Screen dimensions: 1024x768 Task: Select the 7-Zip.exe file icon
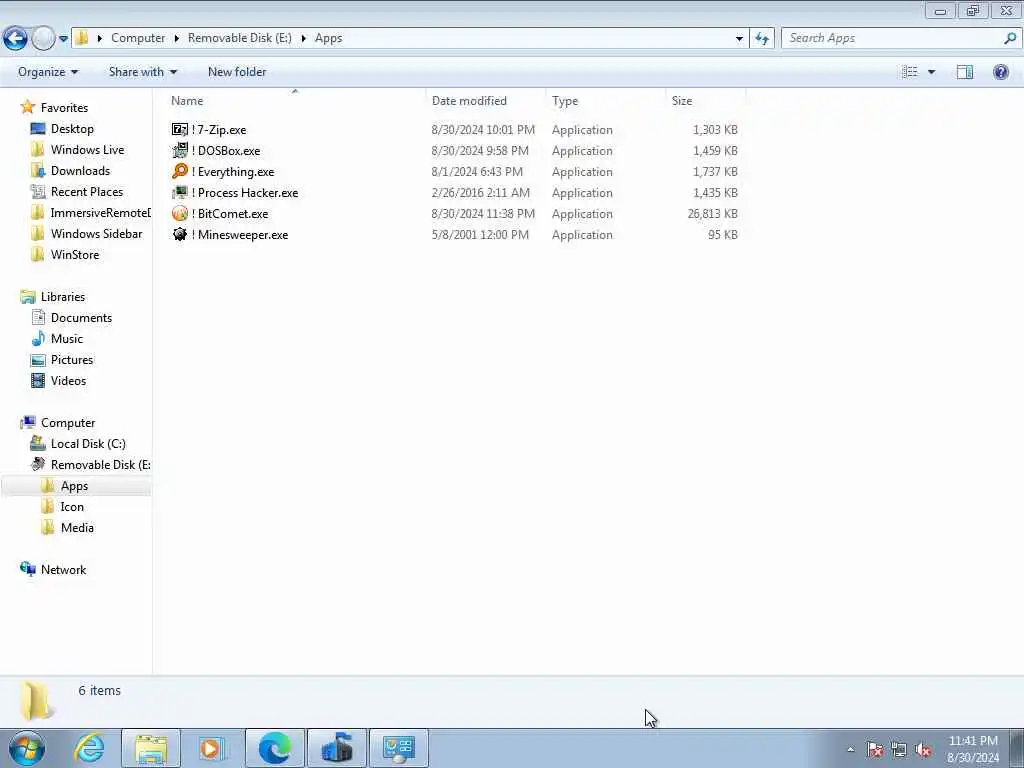point(180,129)
